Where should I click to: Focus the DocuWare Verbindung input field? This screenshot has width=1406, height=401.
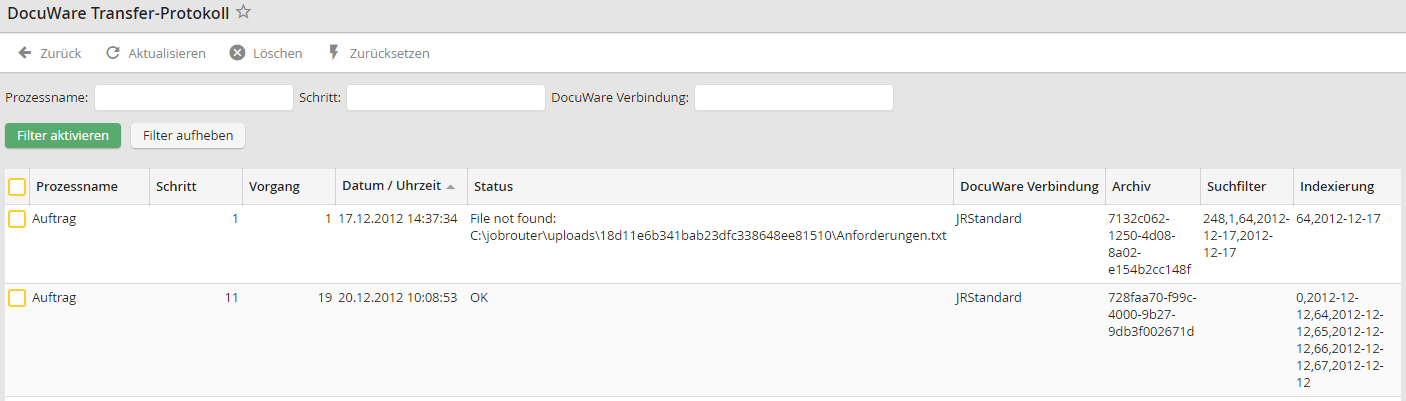click(x=793, y=98)
